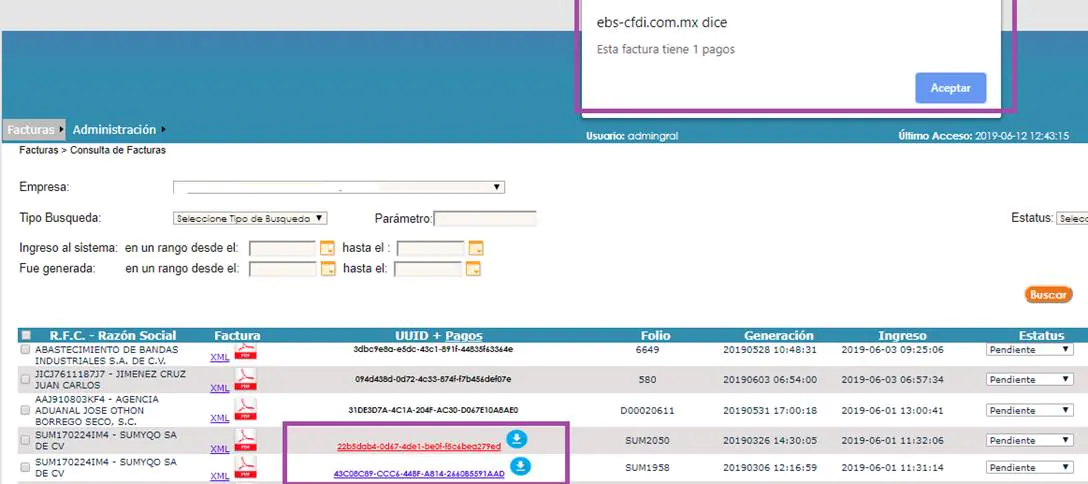This screenshot has height=484, width=1088.
Task: Change Estatus dropdown for folio 6649
Action: click(x=1029, y=350)
